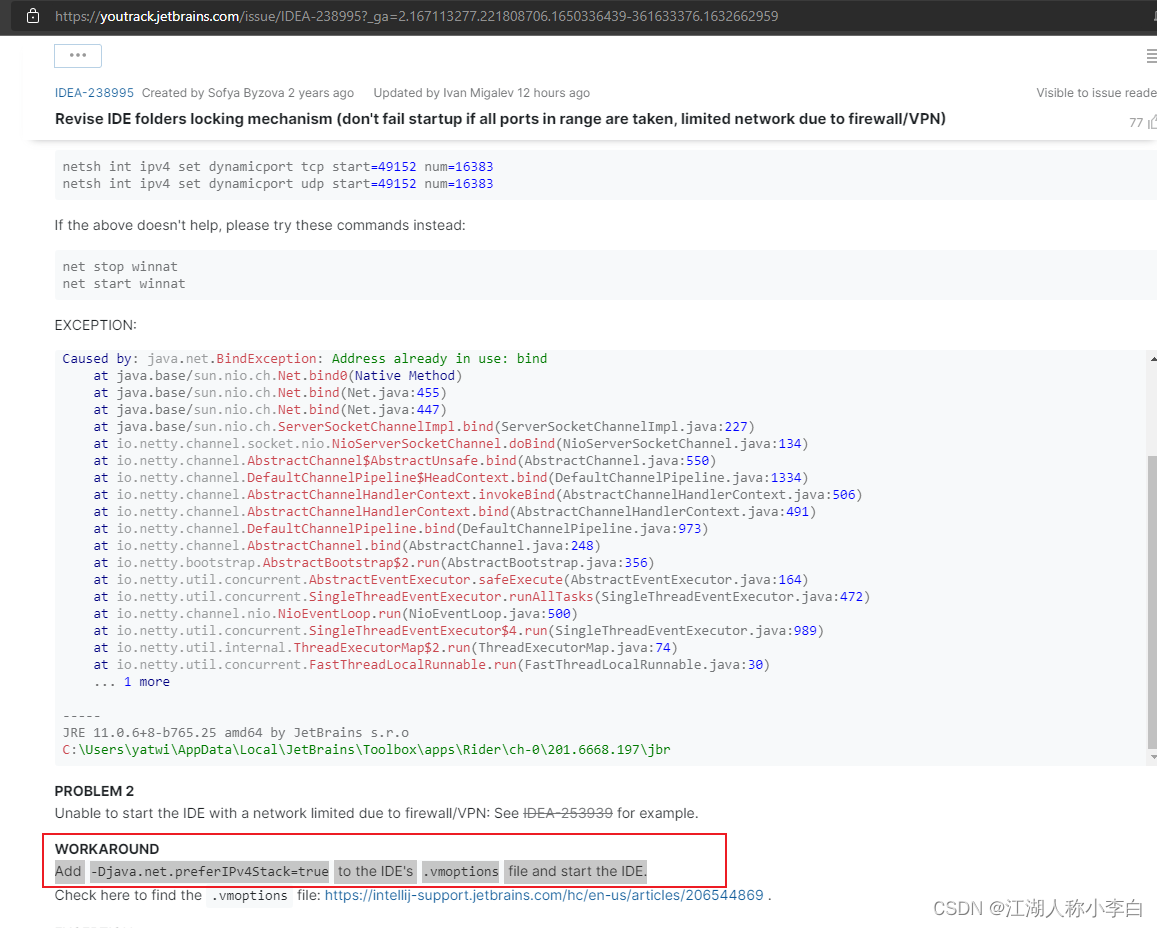Click the -Djava.net.preferIPv4Stack=true code snippet

(208, 871)
